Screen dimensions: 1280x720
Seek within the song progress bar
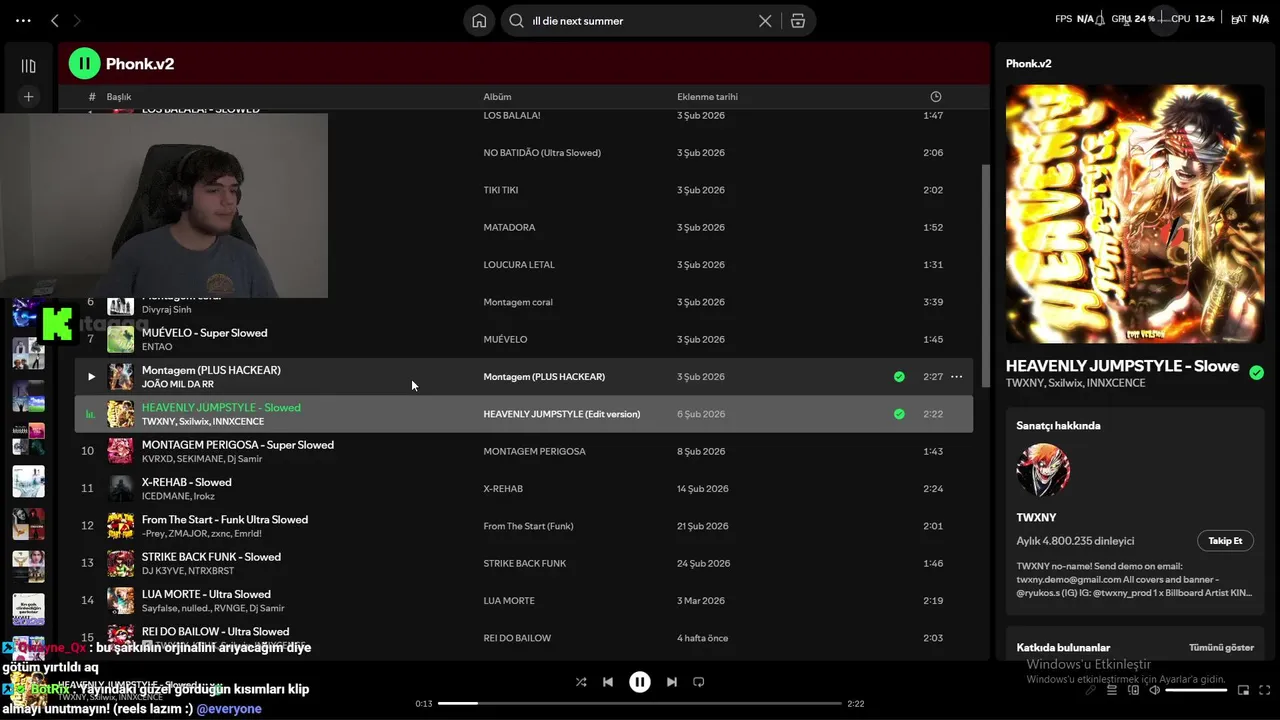[x=640, y=704]
